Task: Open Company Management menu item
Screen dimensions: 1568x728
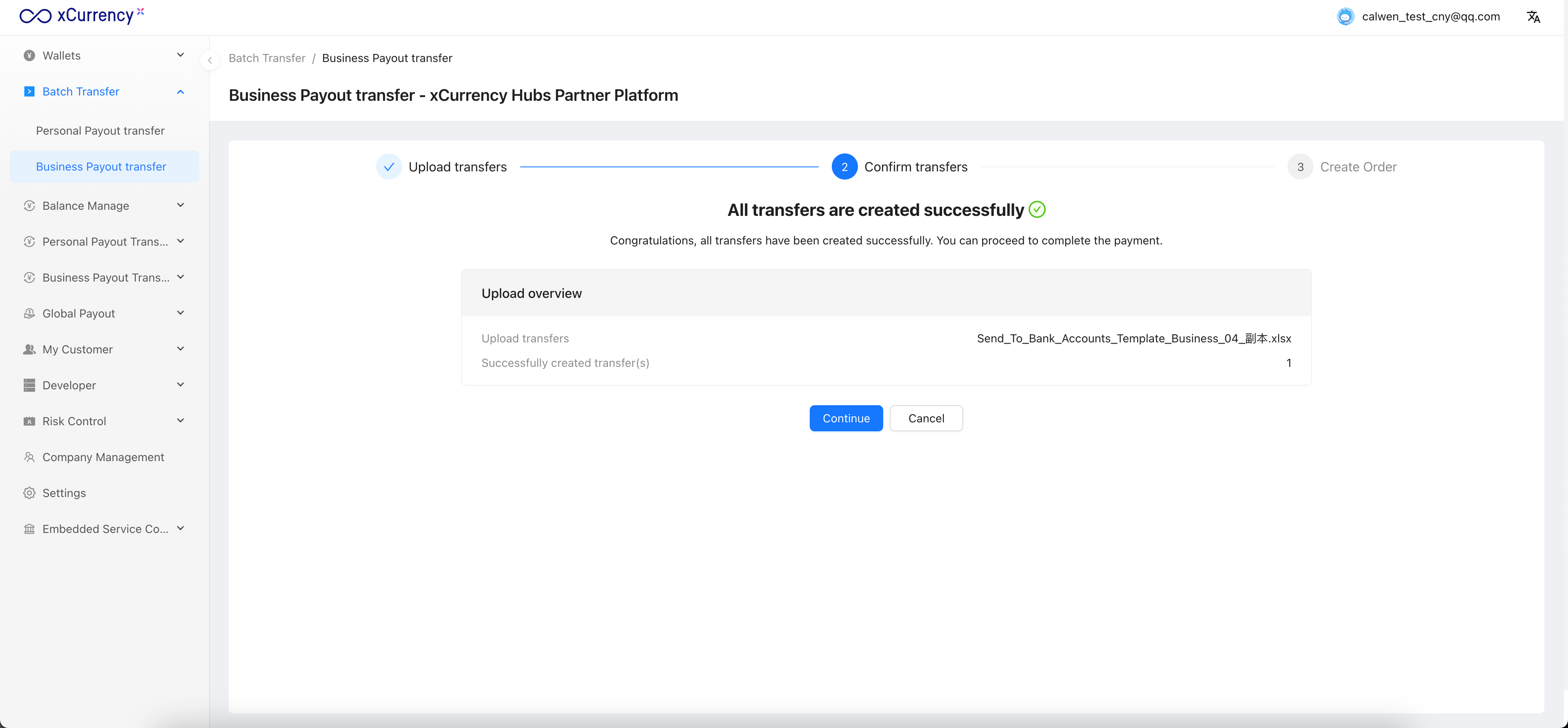Action: point(103,457)
